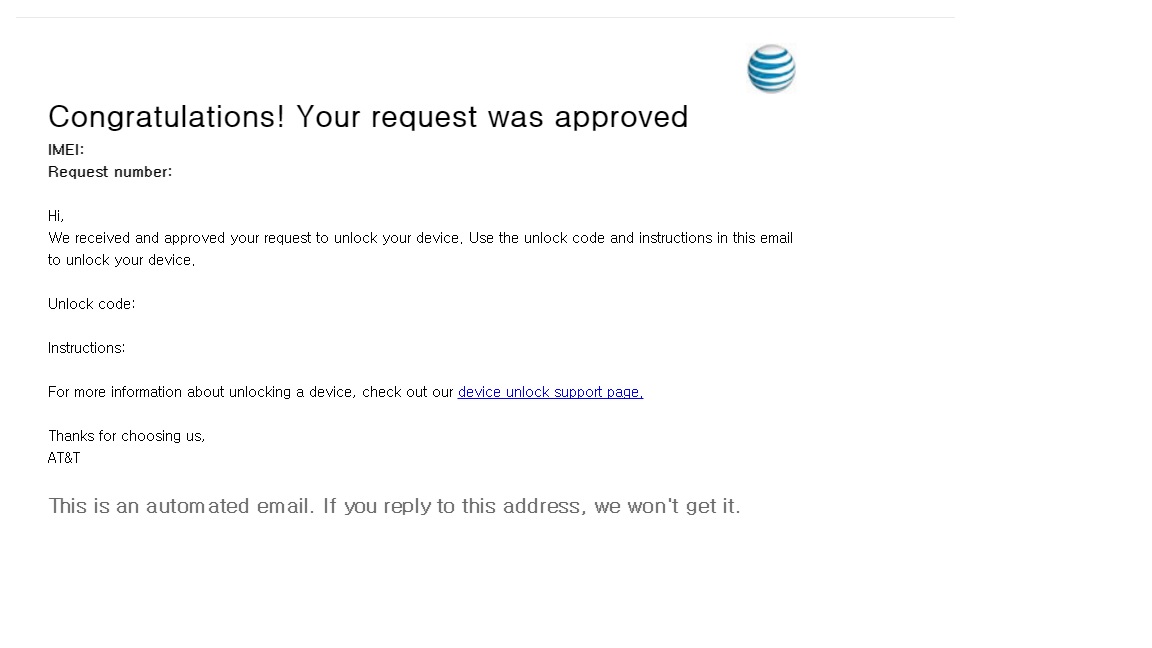Select the Unlock code label
The image size is (1152, 648).
[x=91, y=304]
